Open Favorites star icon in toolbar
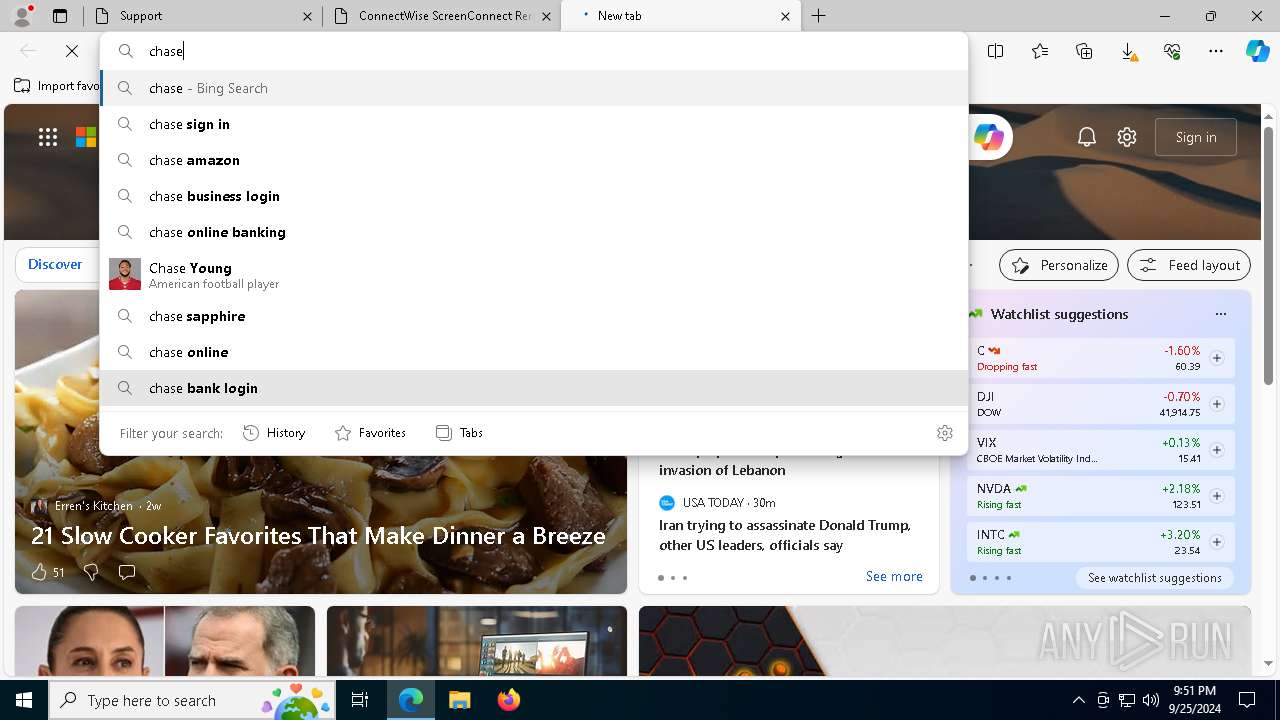The width and height of the screenshot is (1280, 720). (1040, 51)
